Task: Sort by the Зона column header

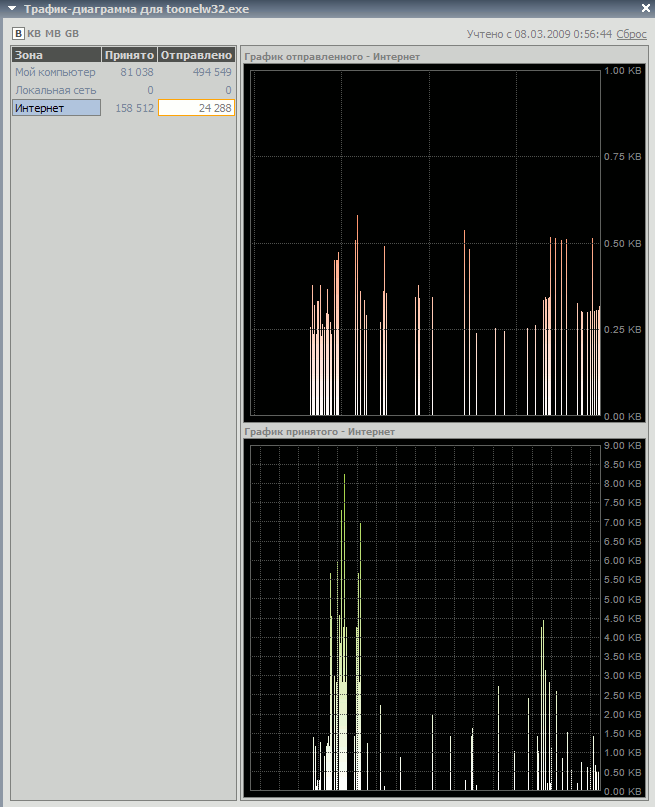Action: coord(56,55)
